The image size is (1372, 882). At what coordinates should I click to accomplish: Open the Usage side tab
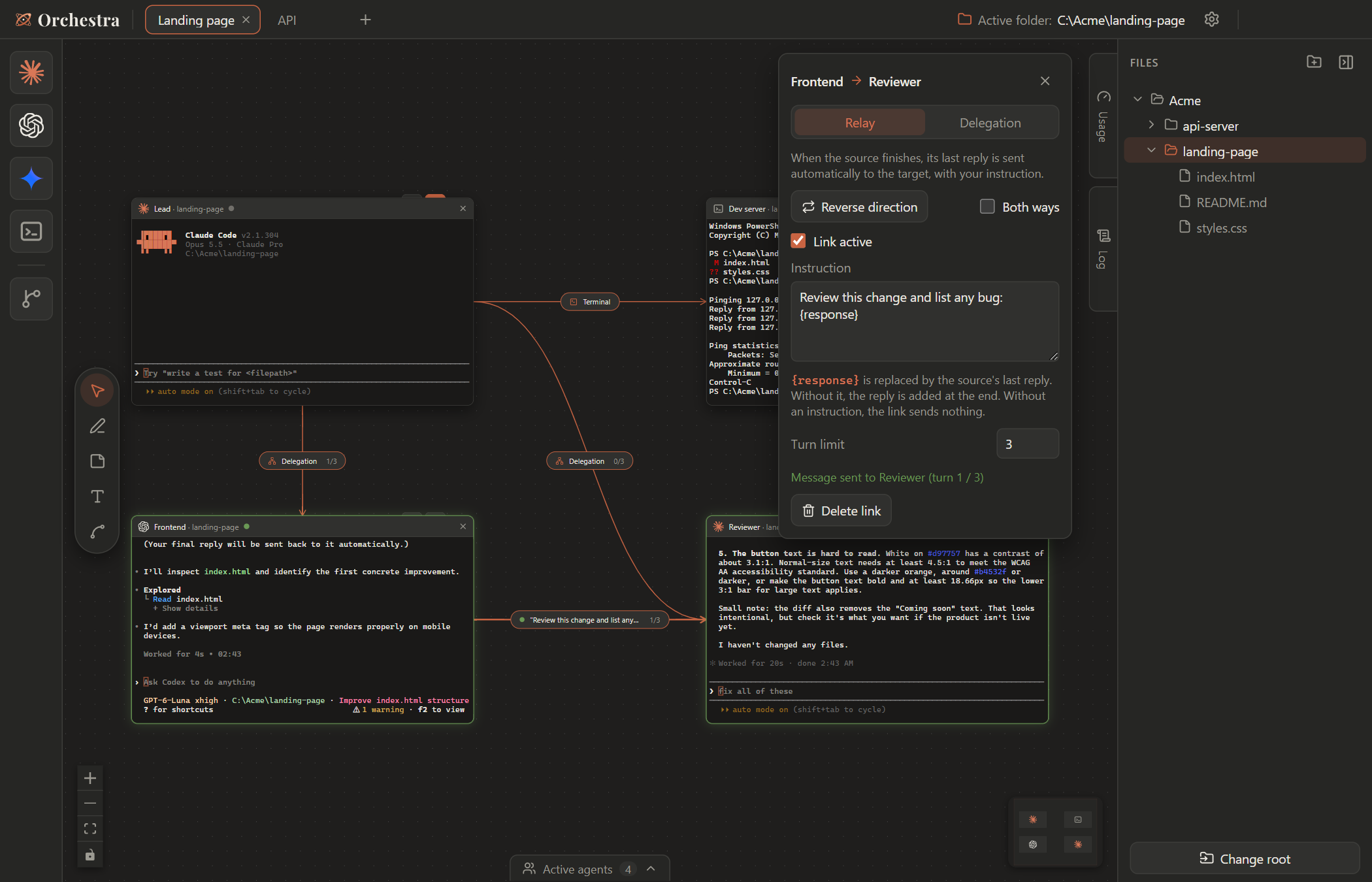click(1103, 116)
